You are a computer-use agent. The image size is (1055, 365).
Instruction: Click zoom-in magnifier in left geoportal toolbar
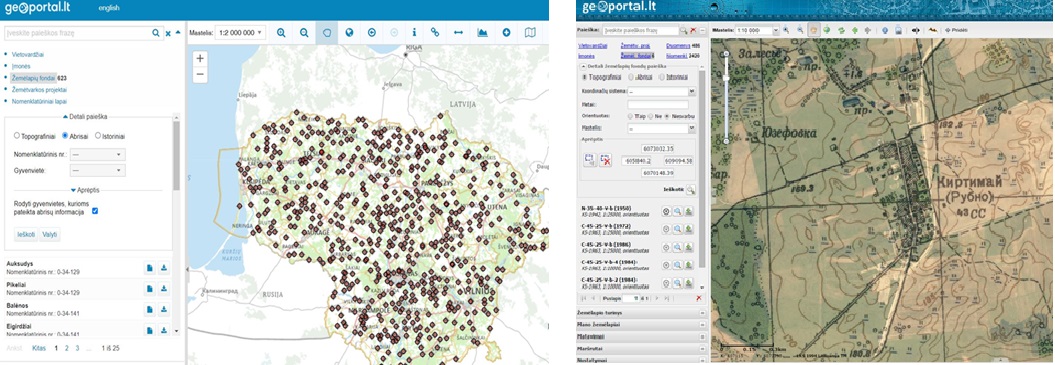(281, 32)
